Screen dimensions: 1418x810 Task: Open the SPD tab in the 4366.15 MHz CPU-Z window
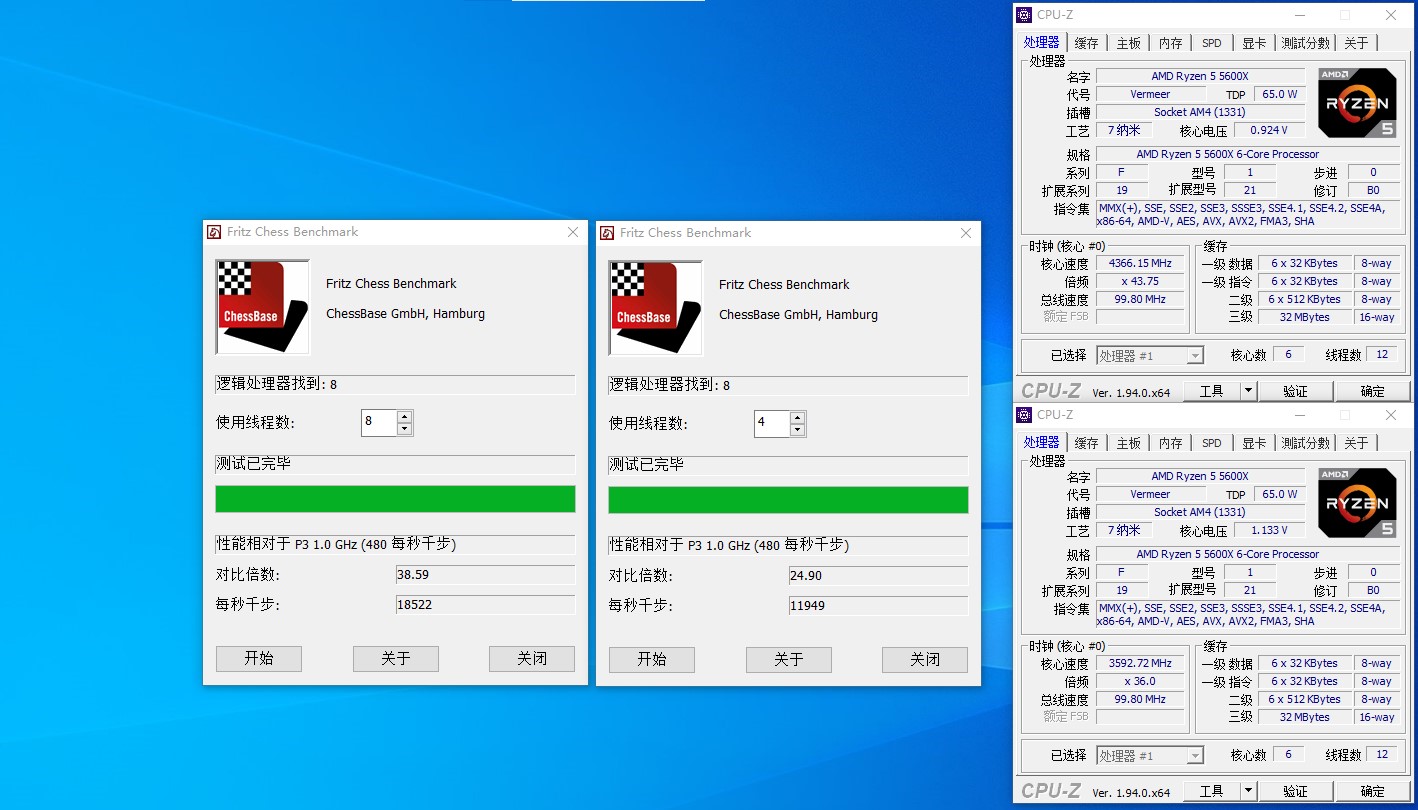[1212, 43]
